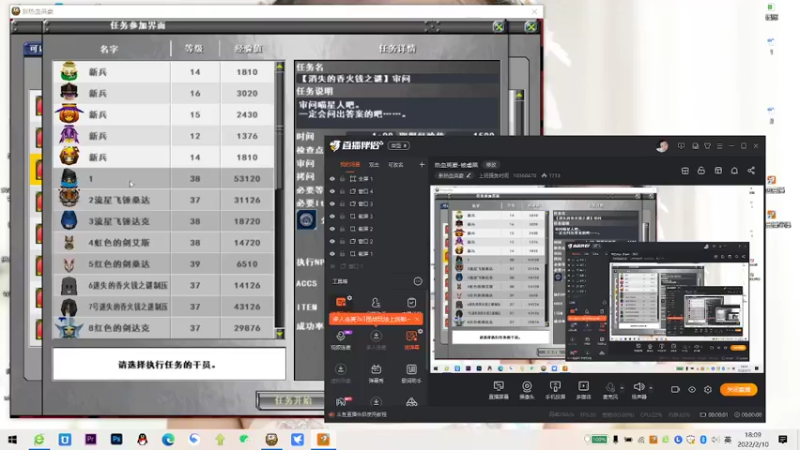Toggle visibility of 截屏 2 source
Screen dimensions: 800x450
(x=332, y=229)
